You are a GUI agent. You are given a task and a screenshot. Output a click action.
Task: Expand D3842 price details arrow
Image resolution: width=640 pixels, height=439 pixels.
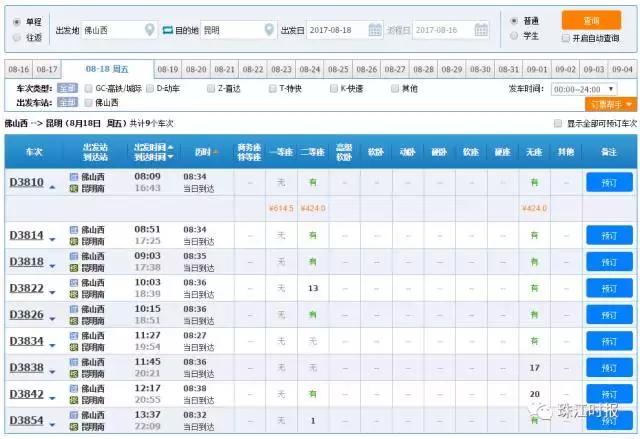52,398
